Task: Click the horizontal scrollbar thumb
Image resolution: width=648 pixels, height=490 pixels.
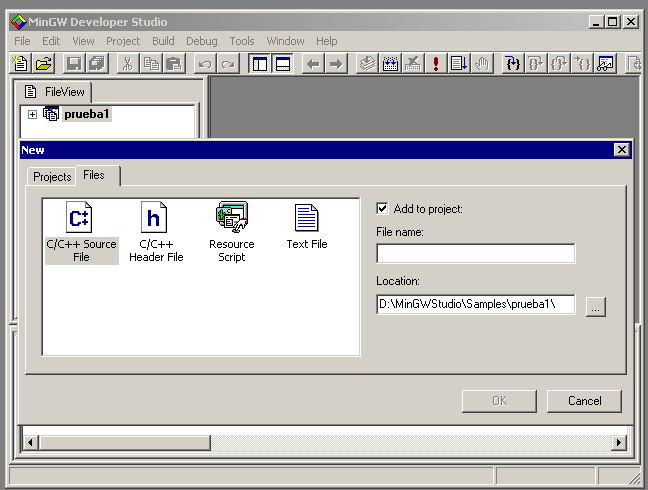Action: (x=124, y=442)
